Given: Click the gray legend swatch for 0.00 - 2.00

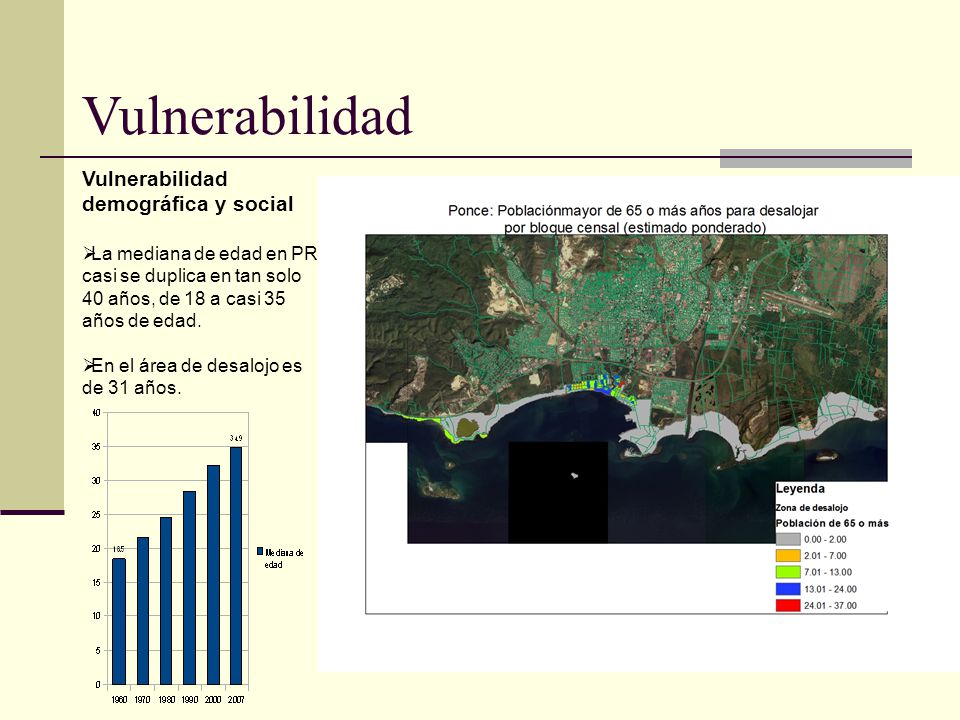Looking at the screenshot, I should click(788, 539).
